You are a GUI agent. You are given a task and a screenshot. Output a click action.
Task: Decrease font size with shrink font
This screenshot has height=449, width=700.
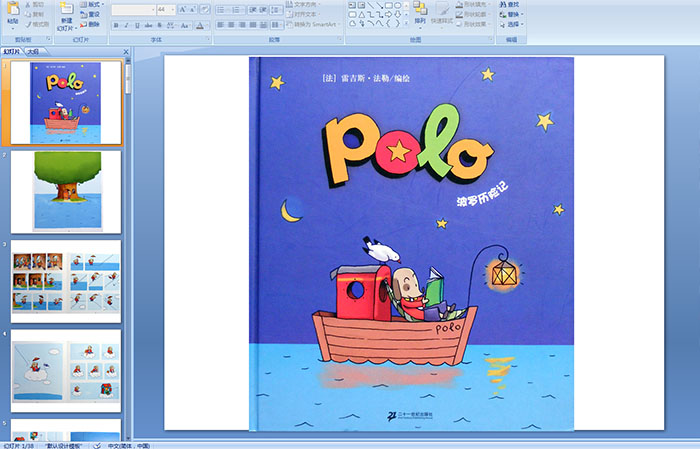click(193, 9)
